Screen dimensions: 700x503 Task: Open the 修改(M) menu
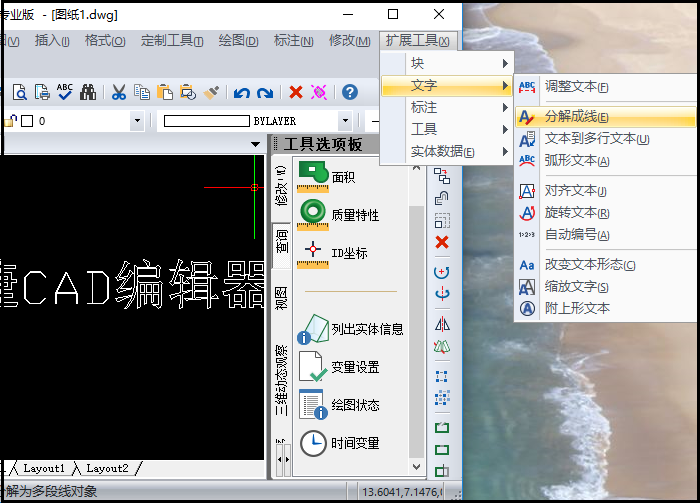point(350,41)
